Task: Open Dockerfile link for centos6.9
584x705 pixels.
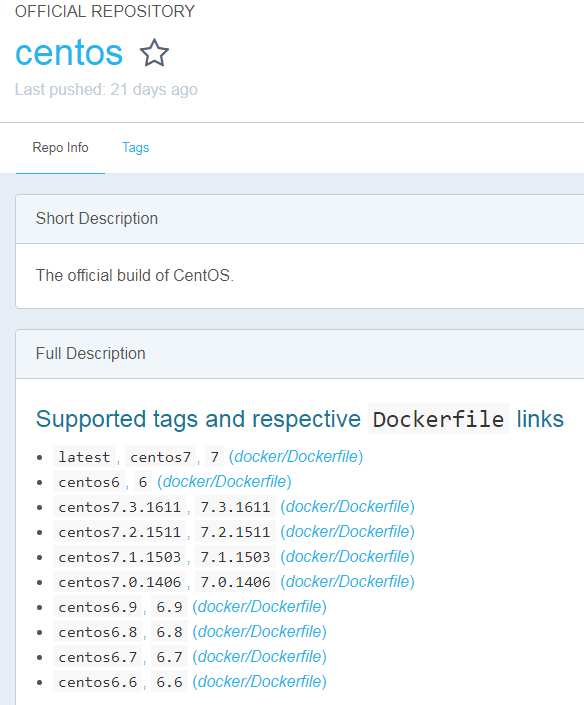Action: (x=259, y=607)
